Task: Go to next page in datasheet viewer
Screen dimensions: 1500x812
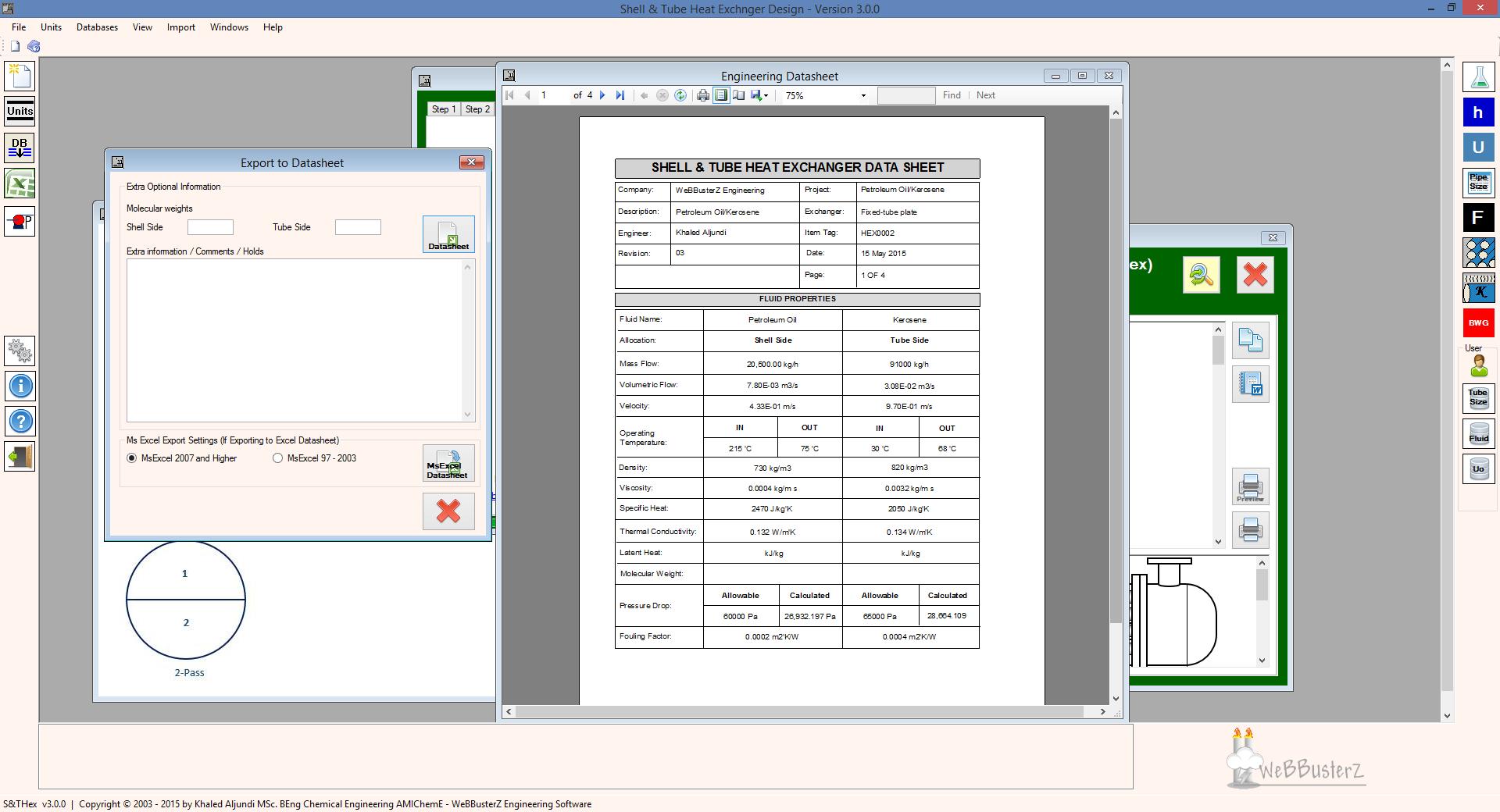Action: click(602, 95)
